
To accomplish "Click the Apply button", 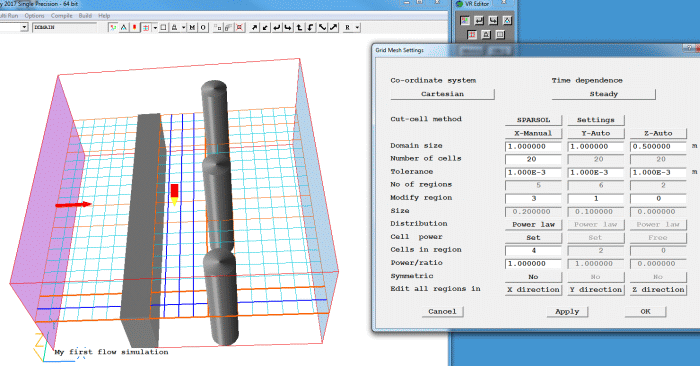I will click(x=567, y=312).
